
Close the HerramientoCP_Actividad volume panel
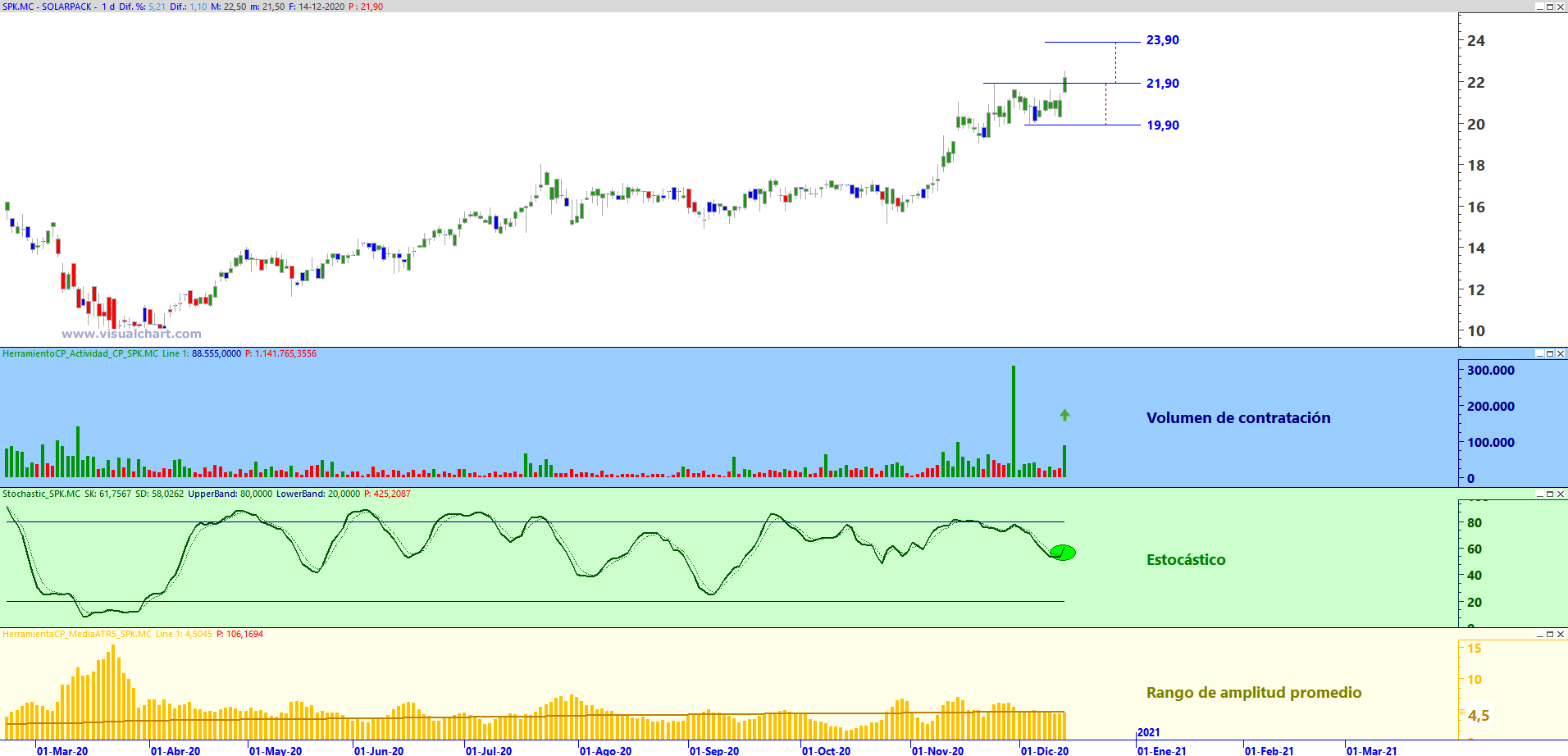[1561, 353]
